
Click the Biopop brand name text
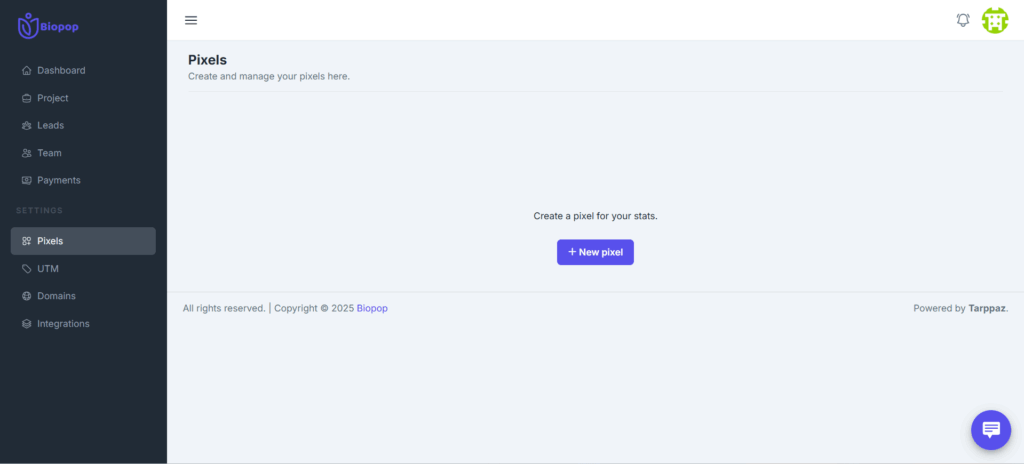pyautogui.click(x=59, y=26)
